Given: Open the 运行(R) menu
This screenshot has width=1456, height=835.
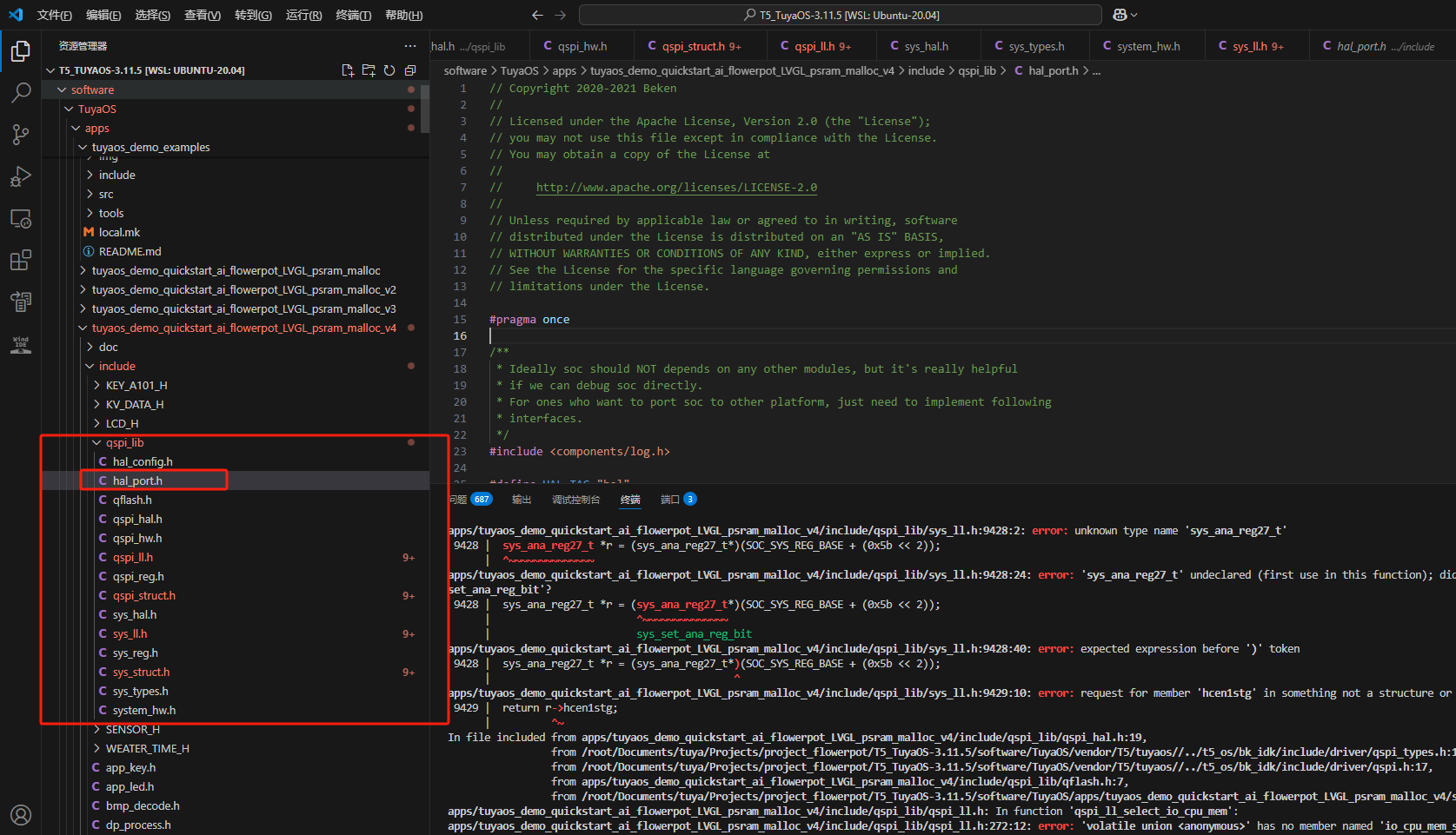Looking at the screenshot, I should coord(303,15).
